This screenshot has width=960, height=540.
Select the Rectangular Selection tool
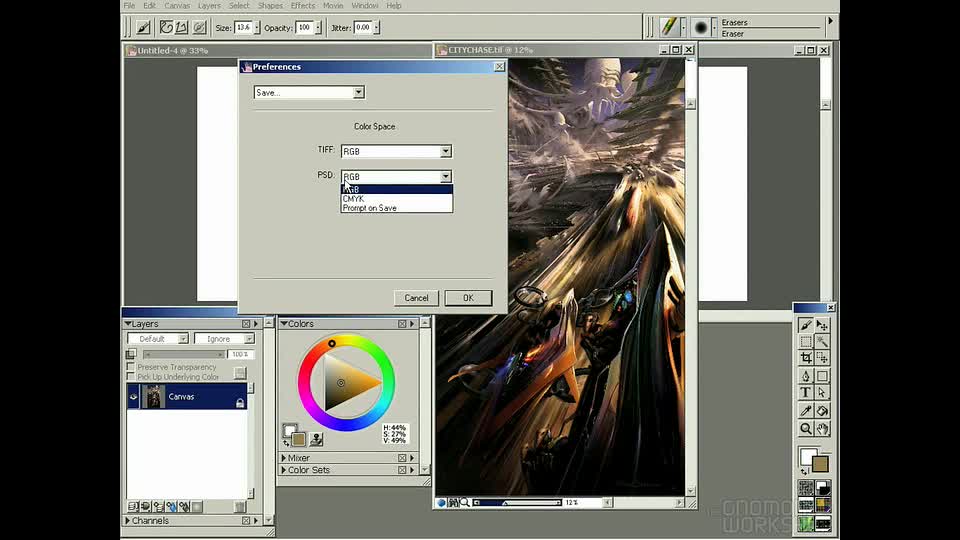coord(806,342)
